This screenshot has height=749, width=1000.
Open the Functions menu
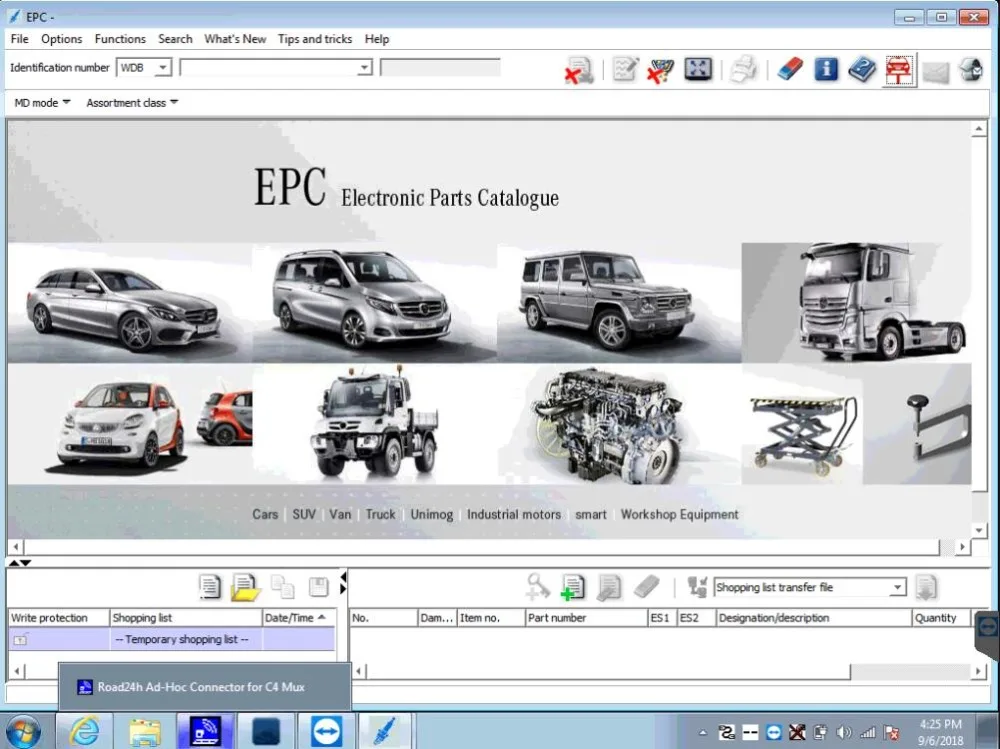point(120,39)
